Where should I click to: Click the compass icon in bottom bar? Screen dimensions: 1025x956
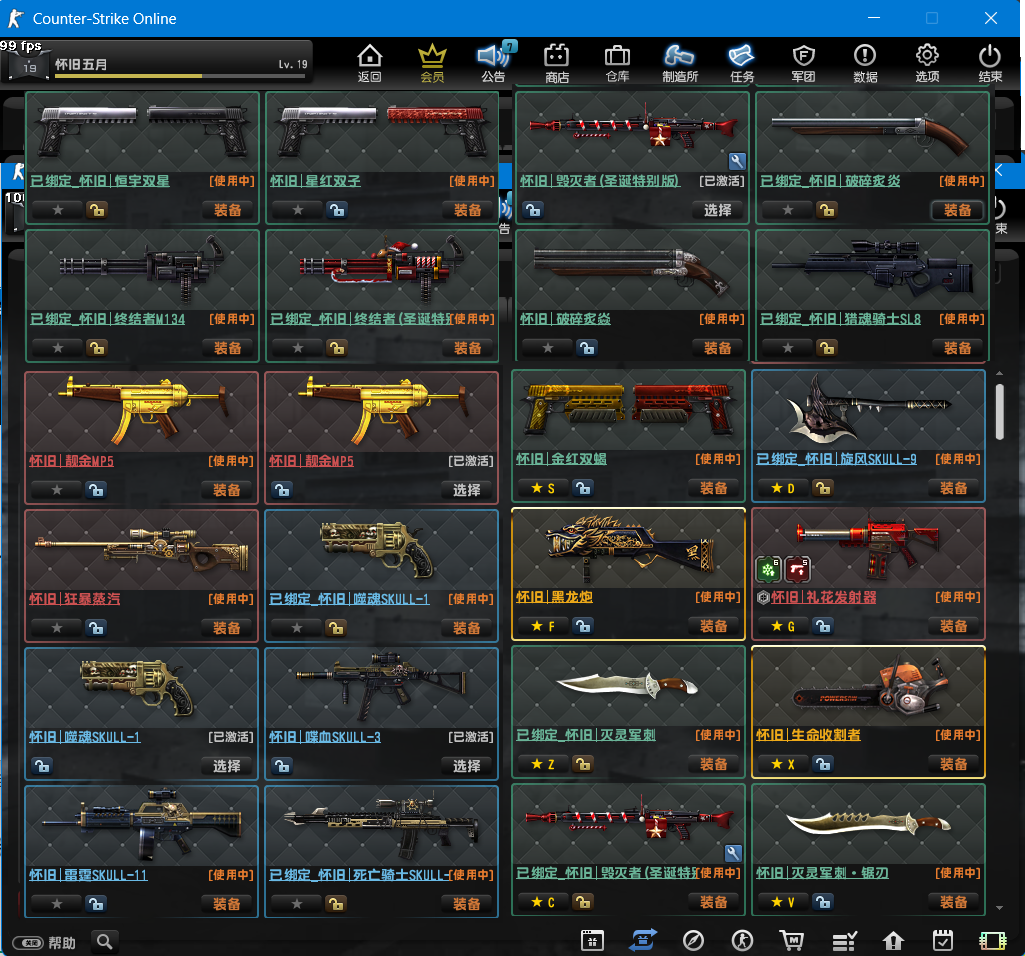coord(693,941)
